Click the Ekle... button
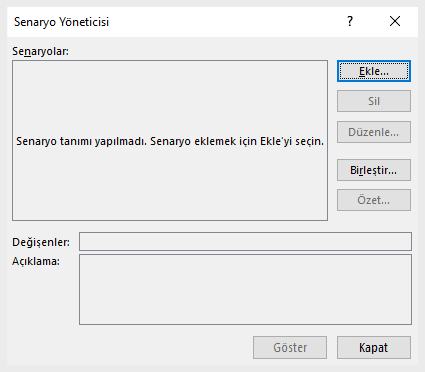 (374, 71)
